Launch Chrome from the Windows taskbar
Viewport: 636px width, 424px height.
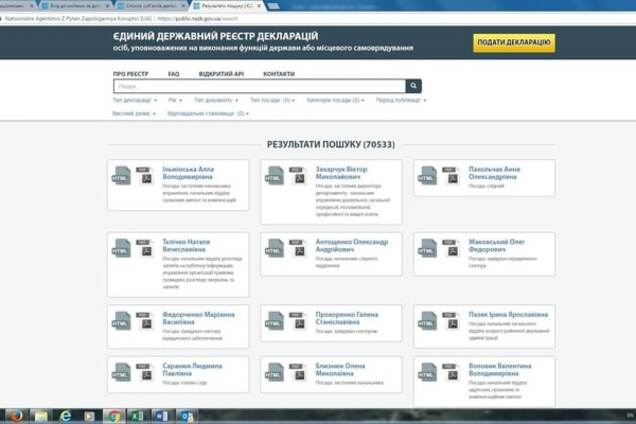tap(115, 415)
